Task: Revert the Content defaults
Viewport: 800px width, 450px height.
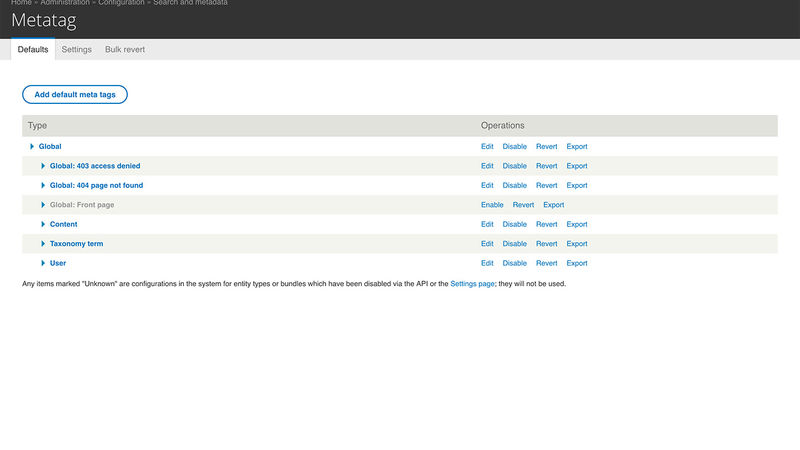Action: 546,224
